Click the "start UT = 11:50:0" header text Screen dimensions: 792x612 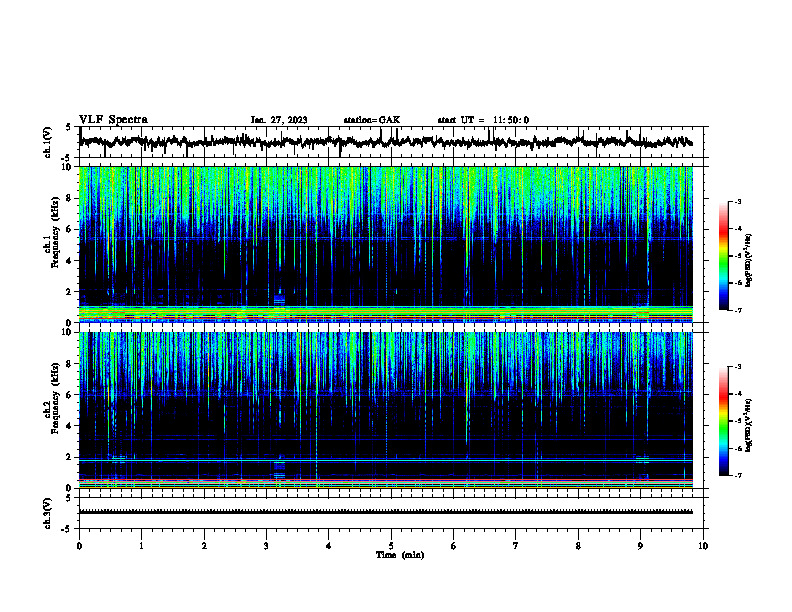(483, 120)
